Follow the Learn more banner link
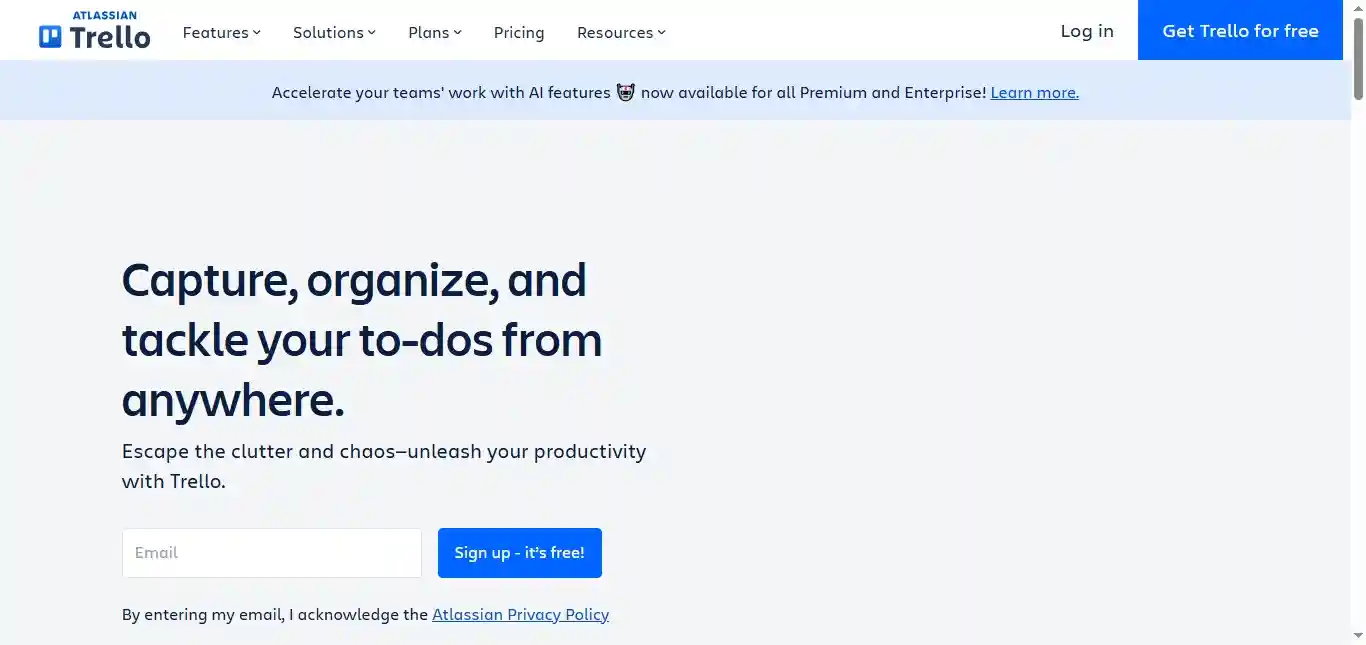Screen dimensions: 1366x645 [1034, 93]
